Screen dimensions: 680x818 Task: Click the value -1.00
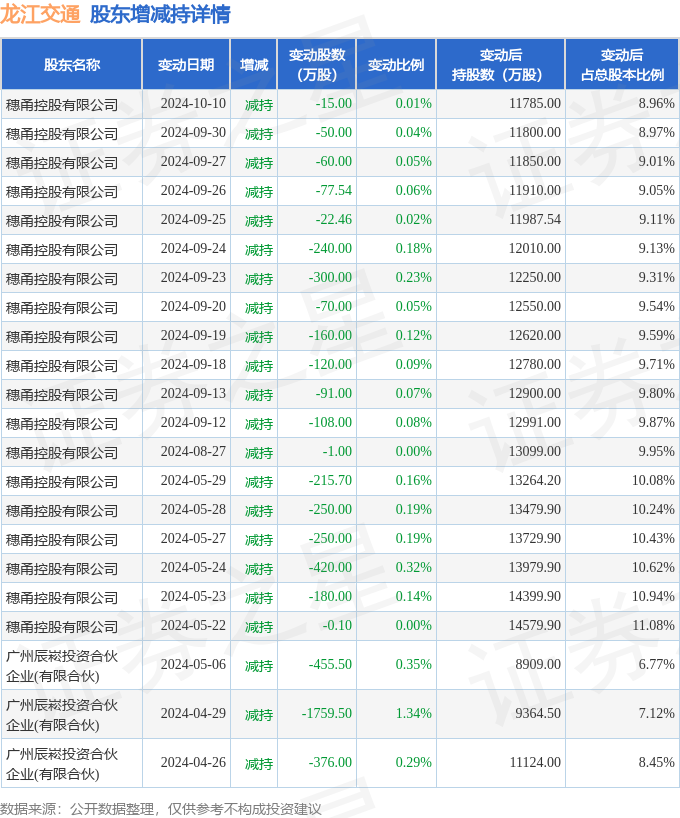tap(337, 451)
